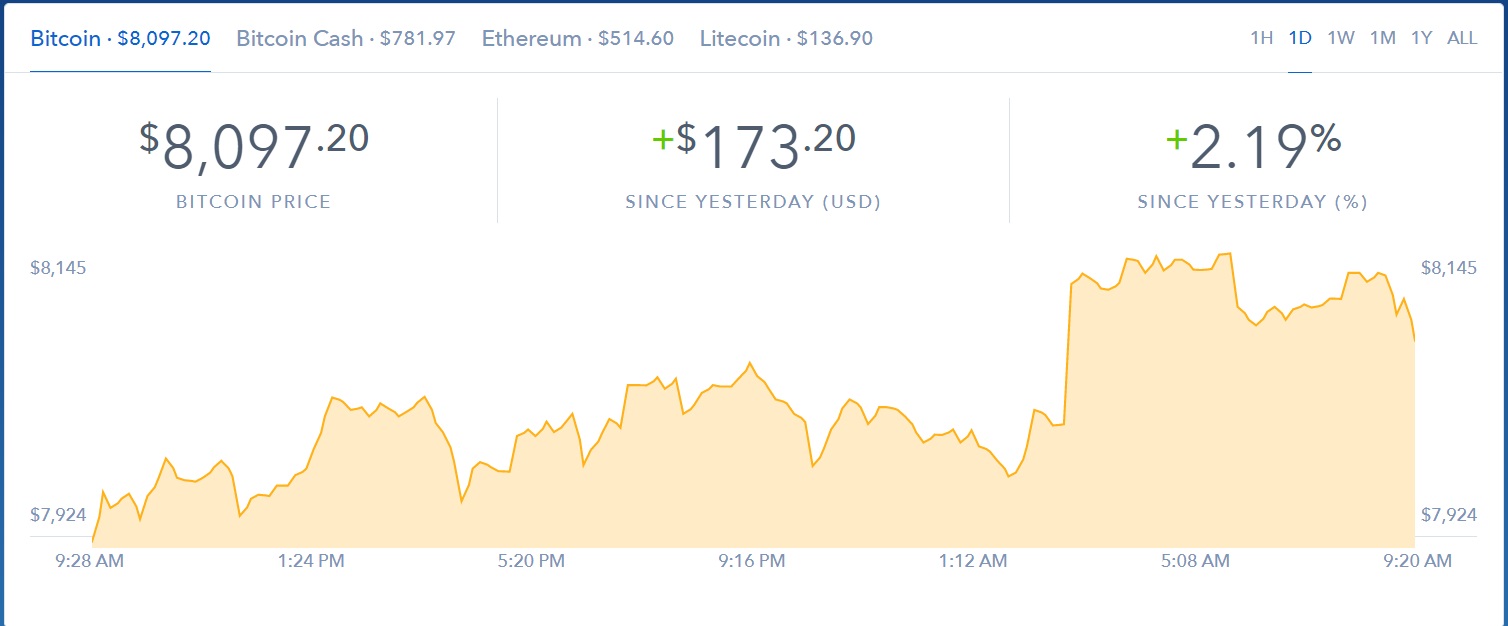Viewport: 1508px width, 626px height.
Task: Open the Ethereum price tab
Action: [x=577, y=39]
